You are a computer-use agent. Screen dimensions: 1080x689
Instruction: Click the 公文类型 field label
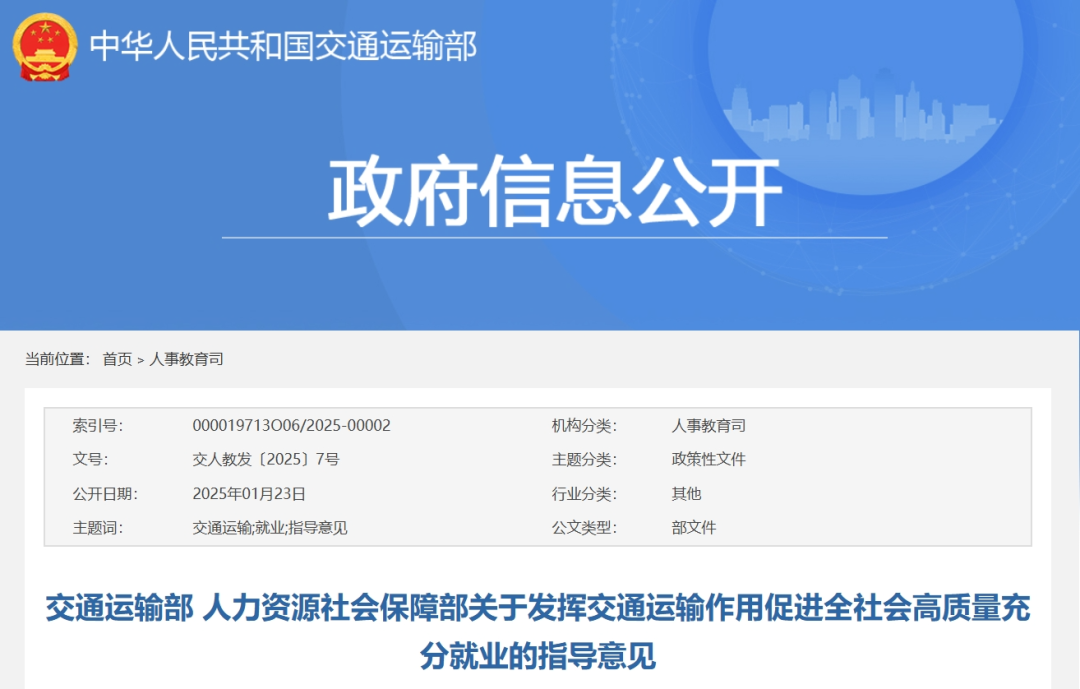coord(584,528)
